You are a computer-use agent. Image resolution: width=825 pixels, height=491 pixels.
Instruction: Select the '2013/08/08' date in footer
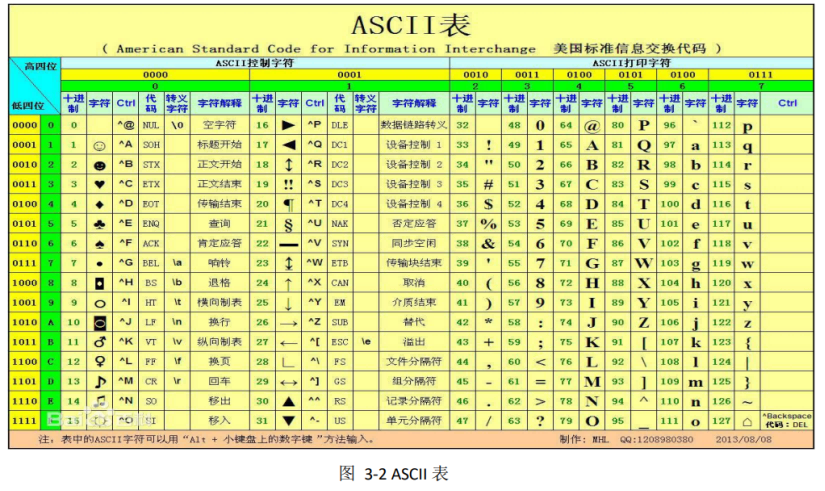743,439
